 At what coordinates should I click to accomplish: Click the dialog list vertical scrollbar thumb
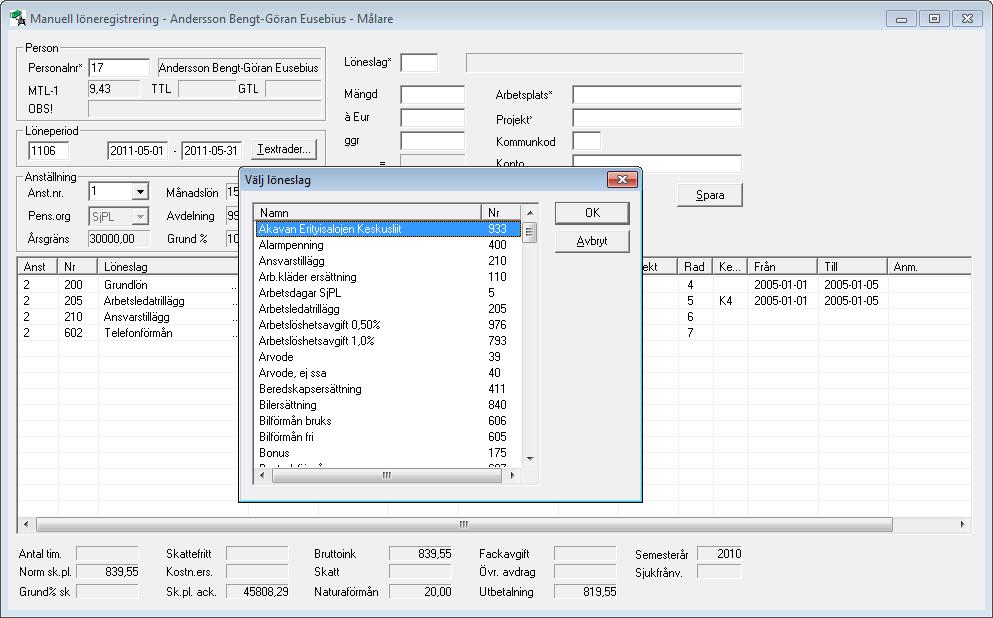[x=530, y=233]
